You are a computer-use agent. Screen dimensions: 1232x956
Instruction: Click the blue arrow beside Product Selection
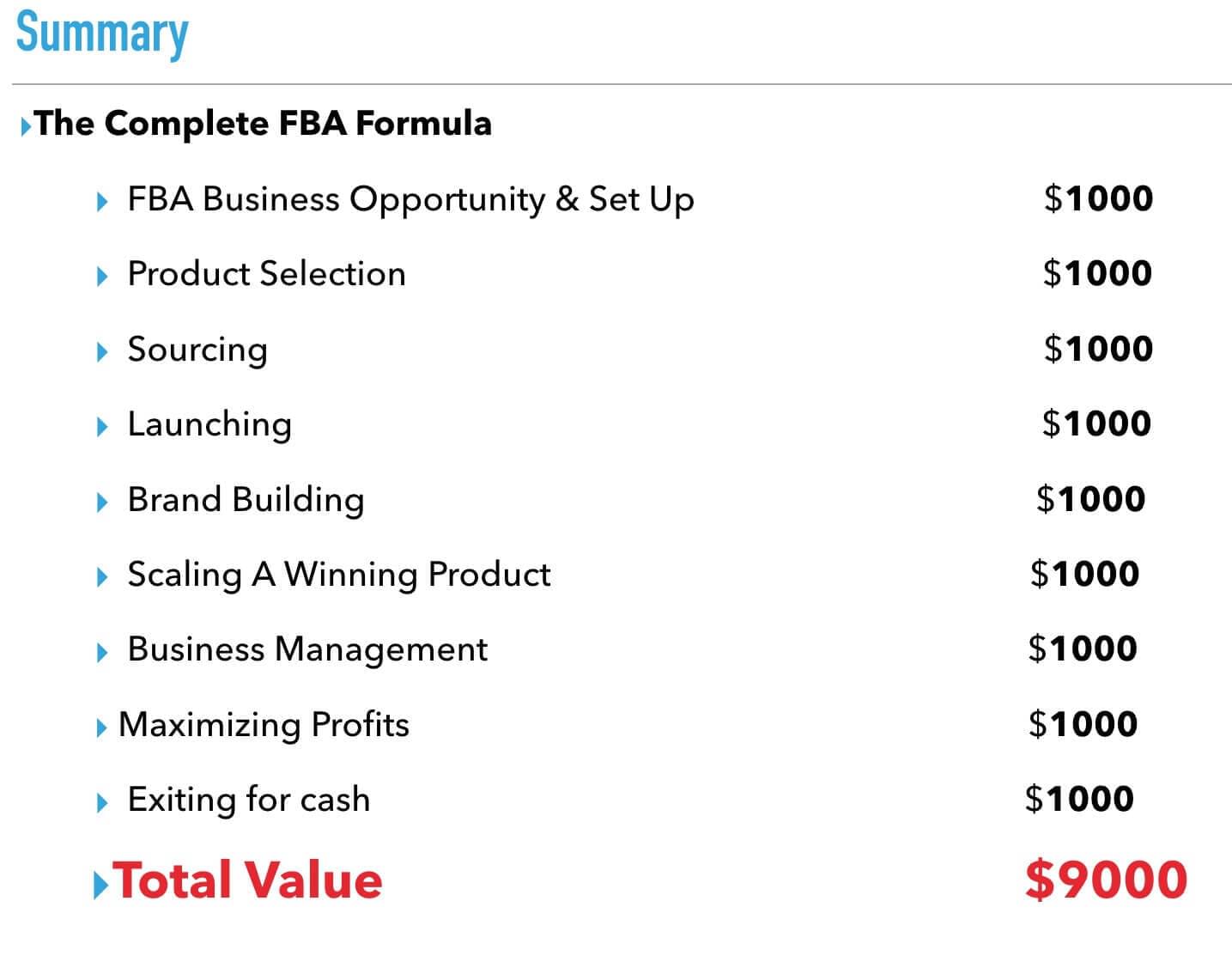click(103, 277)
